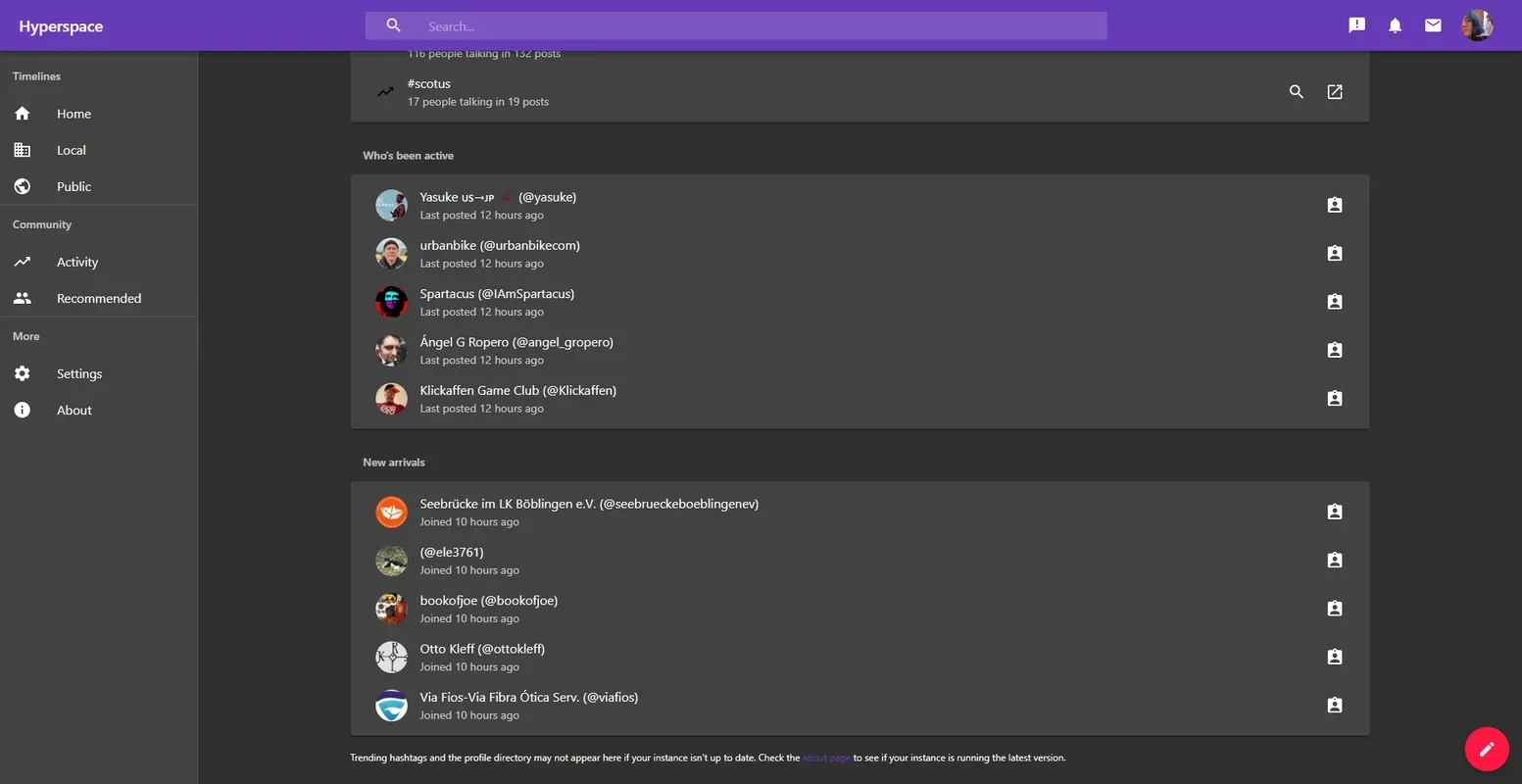The height and width of the screenshot is (784, 1522).
Task: Compose a new post with pencil button
Action: [1487, 750]
